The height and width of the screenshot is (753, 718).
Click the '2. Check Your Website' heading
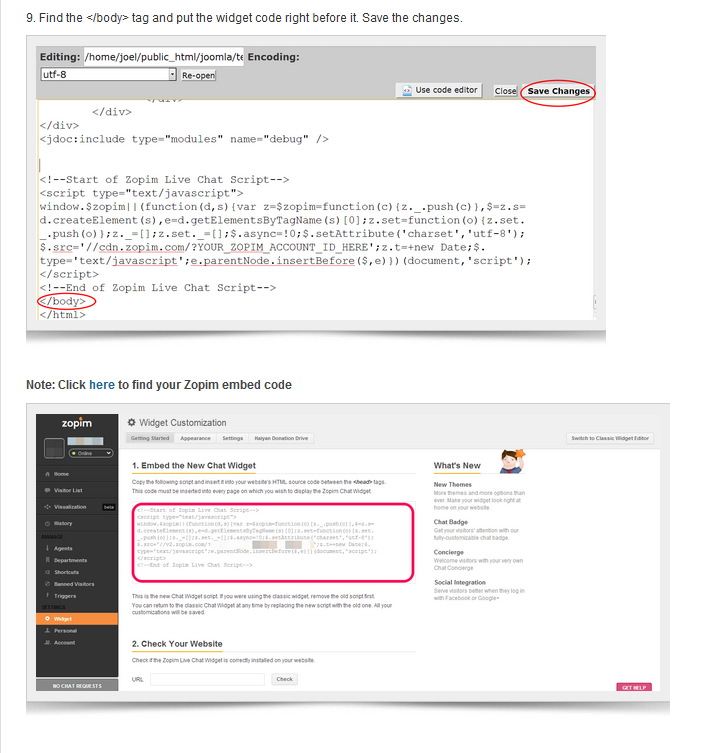pos(177,644)
